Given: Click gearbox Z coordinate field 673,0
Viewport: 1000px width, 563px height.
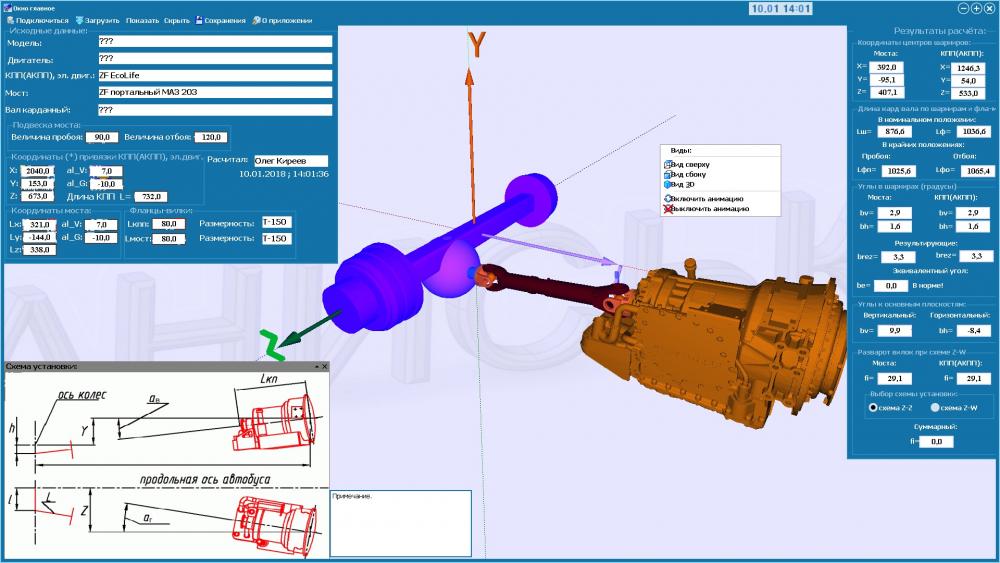Looking at the screenshot, I should coord(38,196).
